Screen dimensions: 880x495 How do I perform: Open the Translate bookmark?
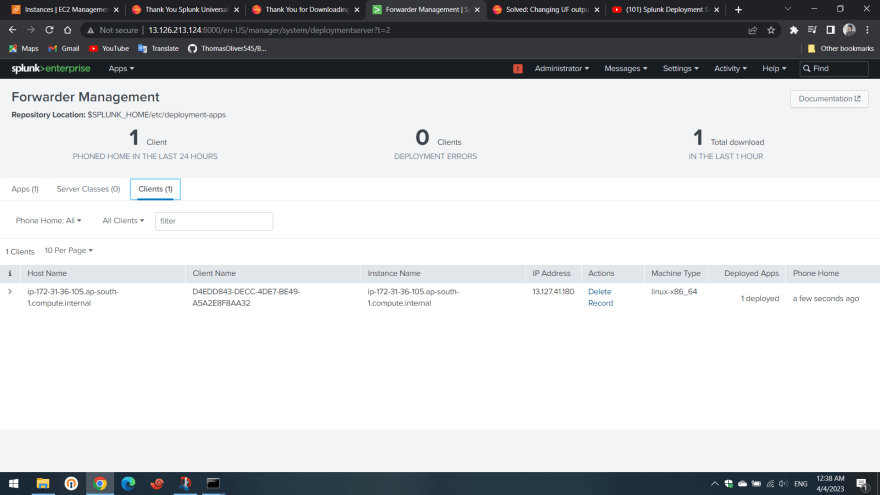pos(158,48)
